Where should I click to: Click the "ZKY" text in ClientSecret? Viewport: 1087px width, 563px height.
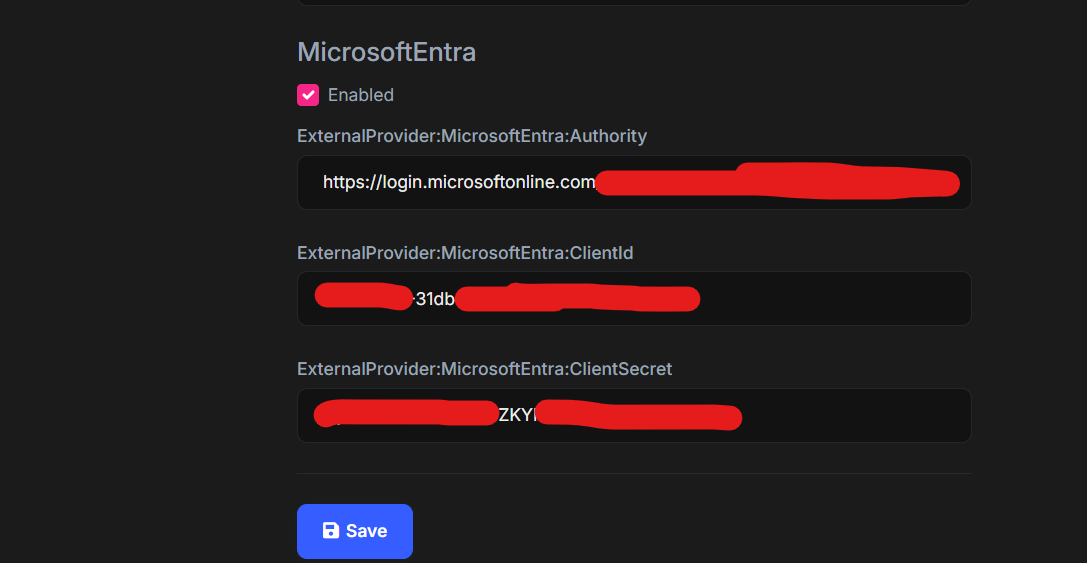click(515, 415)
